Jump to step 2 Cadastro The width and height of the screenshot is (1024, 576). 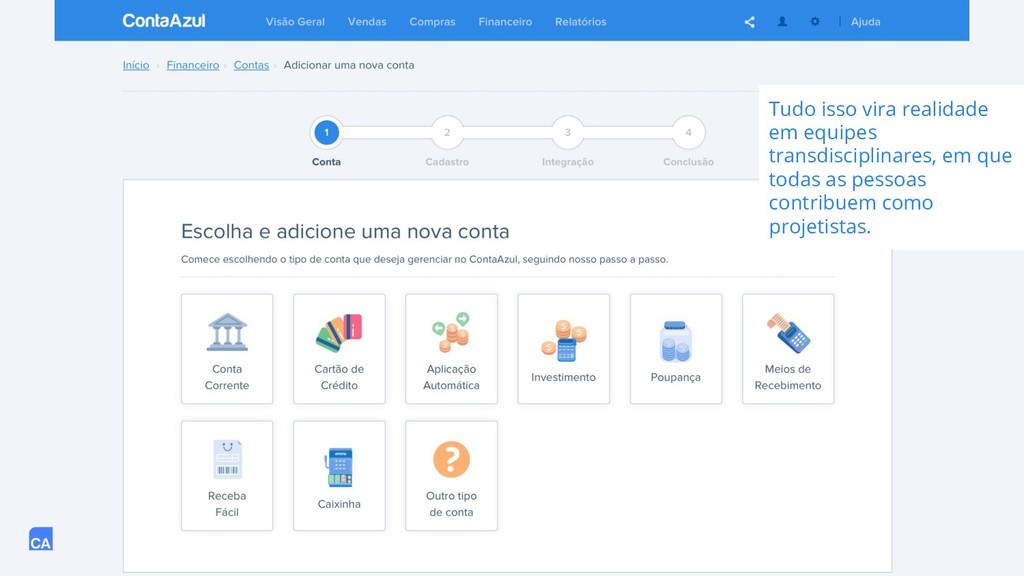[x=447, y=133]
